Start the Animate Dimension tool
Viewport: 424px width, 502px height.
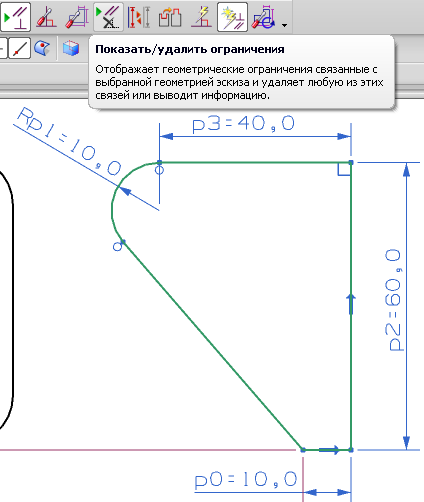[x=139, y=17]
